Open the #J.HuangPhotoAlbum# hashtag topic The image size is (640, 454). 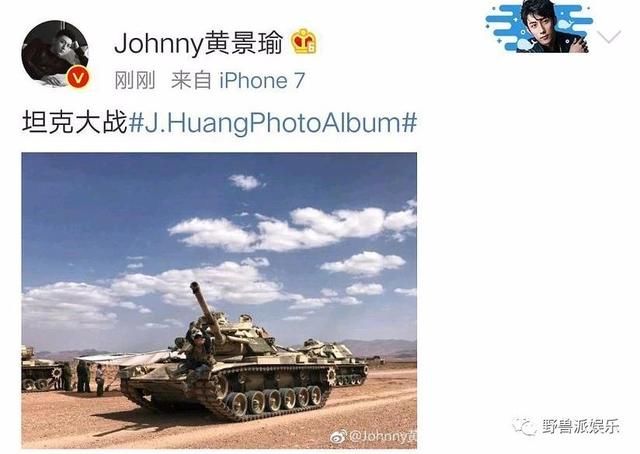pos(273,122)
